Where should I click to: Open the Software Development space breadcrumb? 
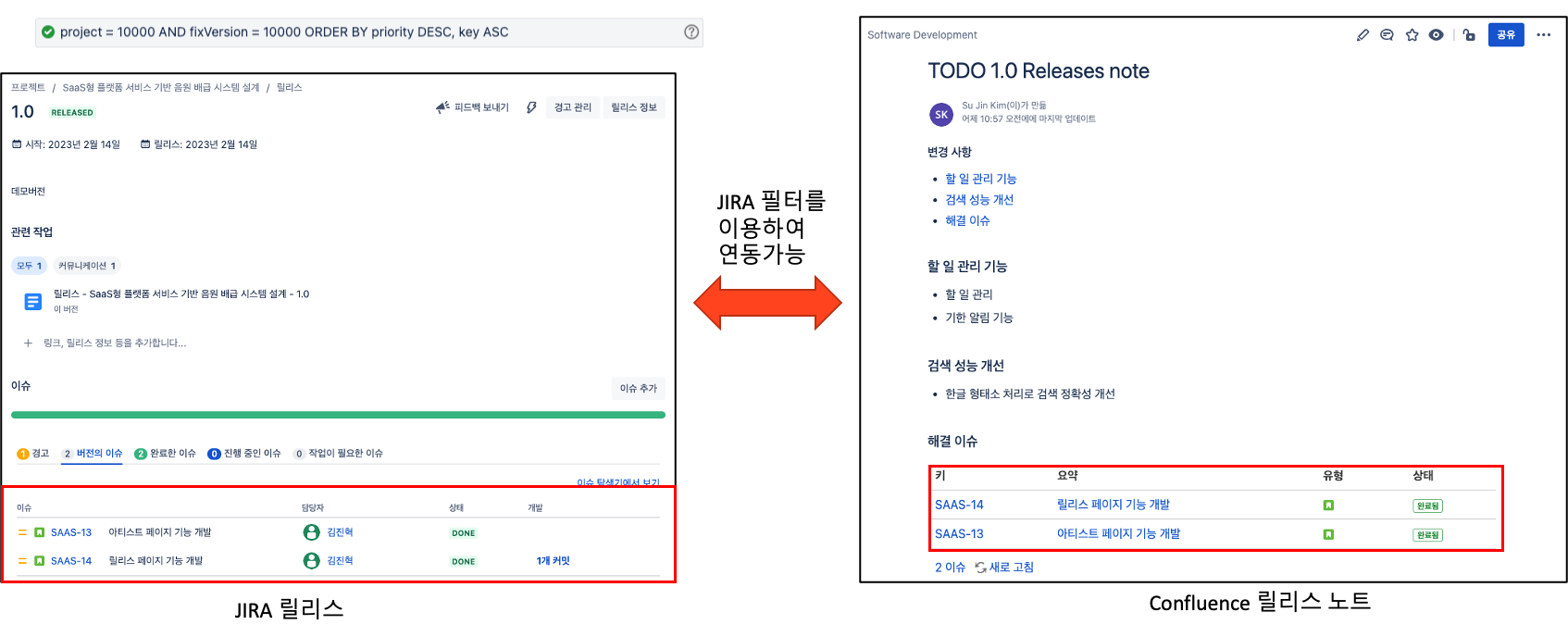coord(922,35)
